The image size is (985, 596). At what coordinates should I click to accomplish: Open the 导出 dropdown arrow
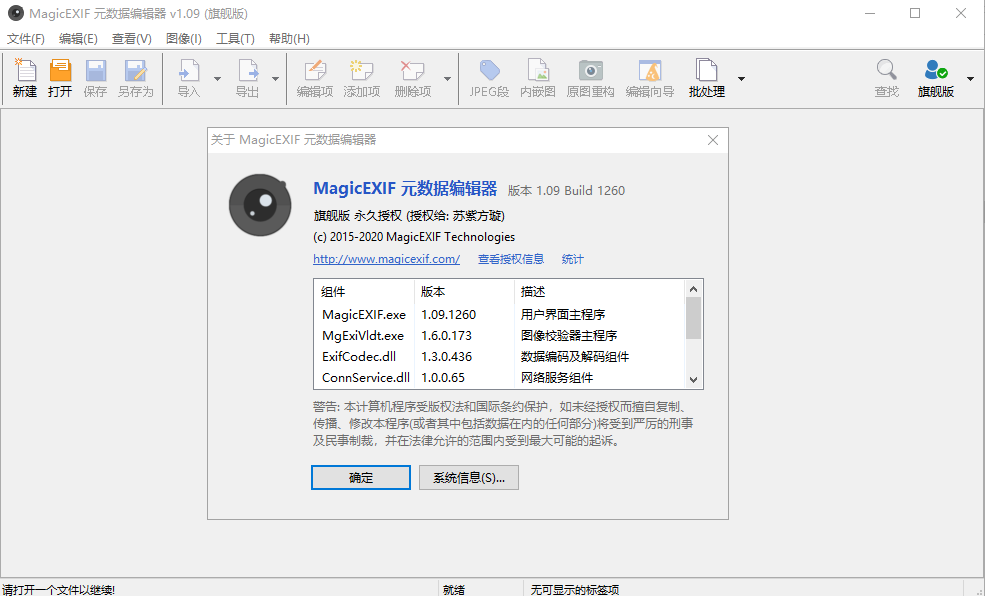(275, 79)
